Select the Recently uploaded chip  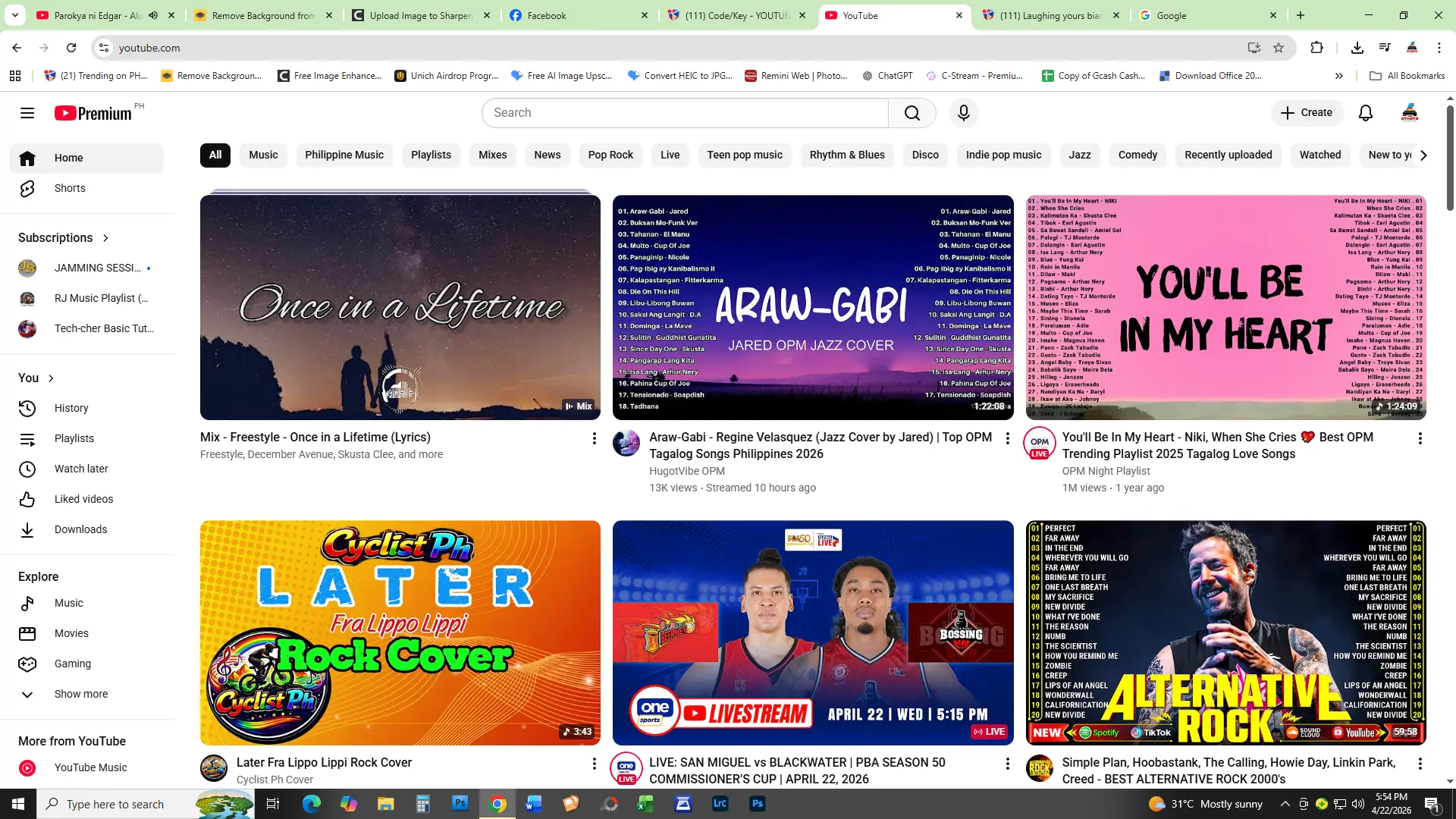[x=1228, y=155]
